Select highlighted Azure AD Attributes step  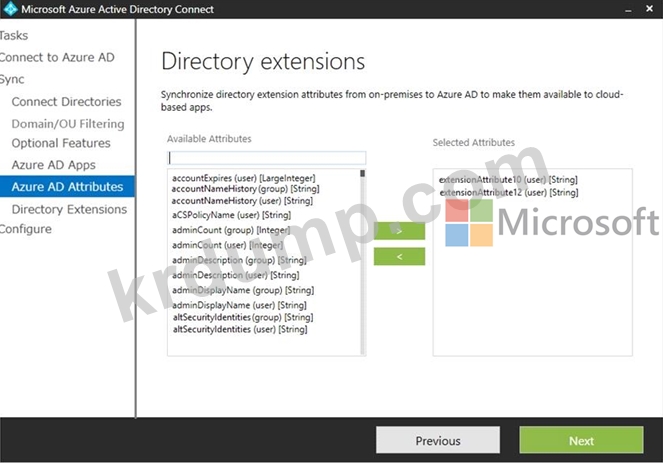click(67, 186)
